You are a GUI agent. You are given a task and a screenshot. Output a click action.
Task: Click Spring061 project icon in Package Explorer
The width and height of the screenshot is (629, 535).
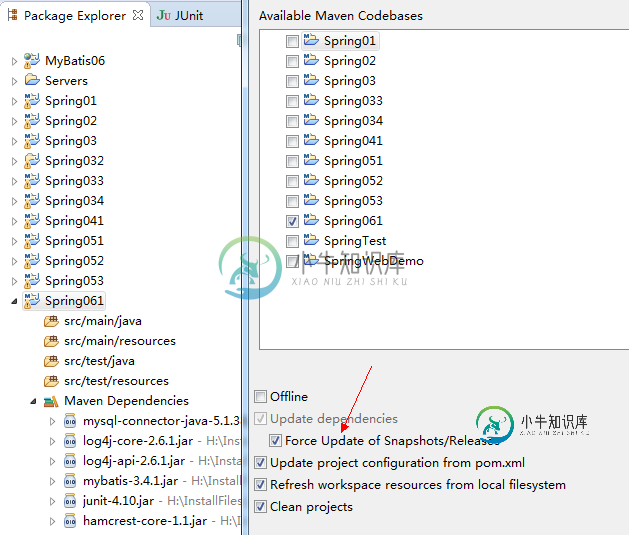[x=32, y=301]
